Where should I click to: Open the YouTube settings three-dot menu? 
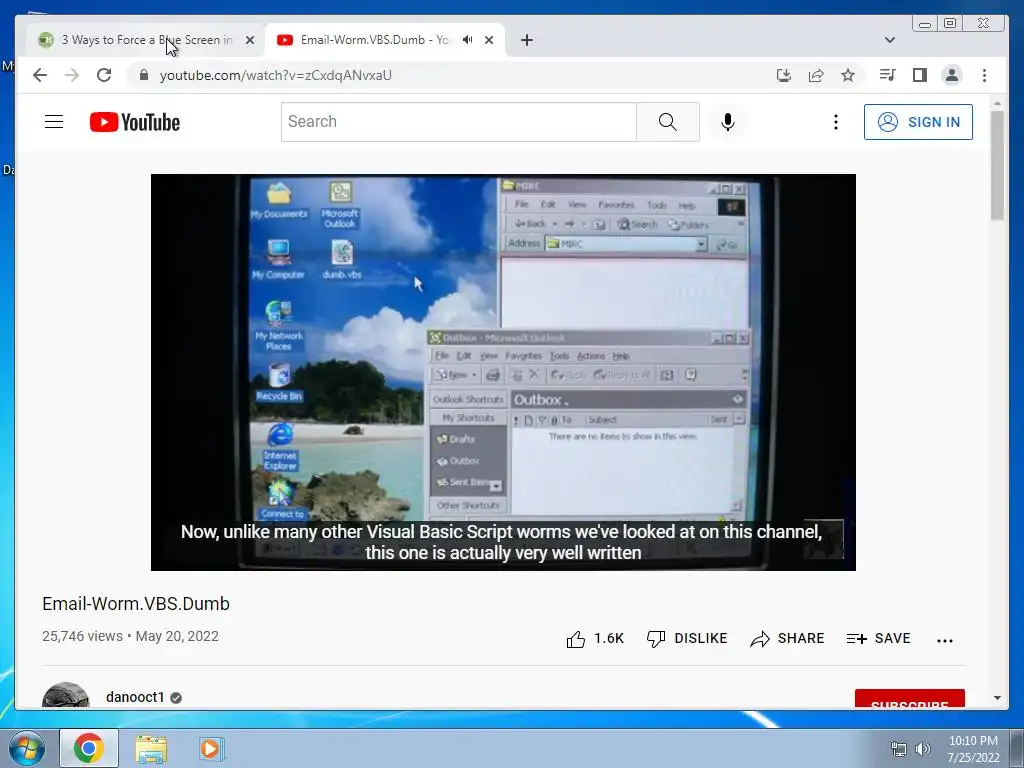click(835, 121)
